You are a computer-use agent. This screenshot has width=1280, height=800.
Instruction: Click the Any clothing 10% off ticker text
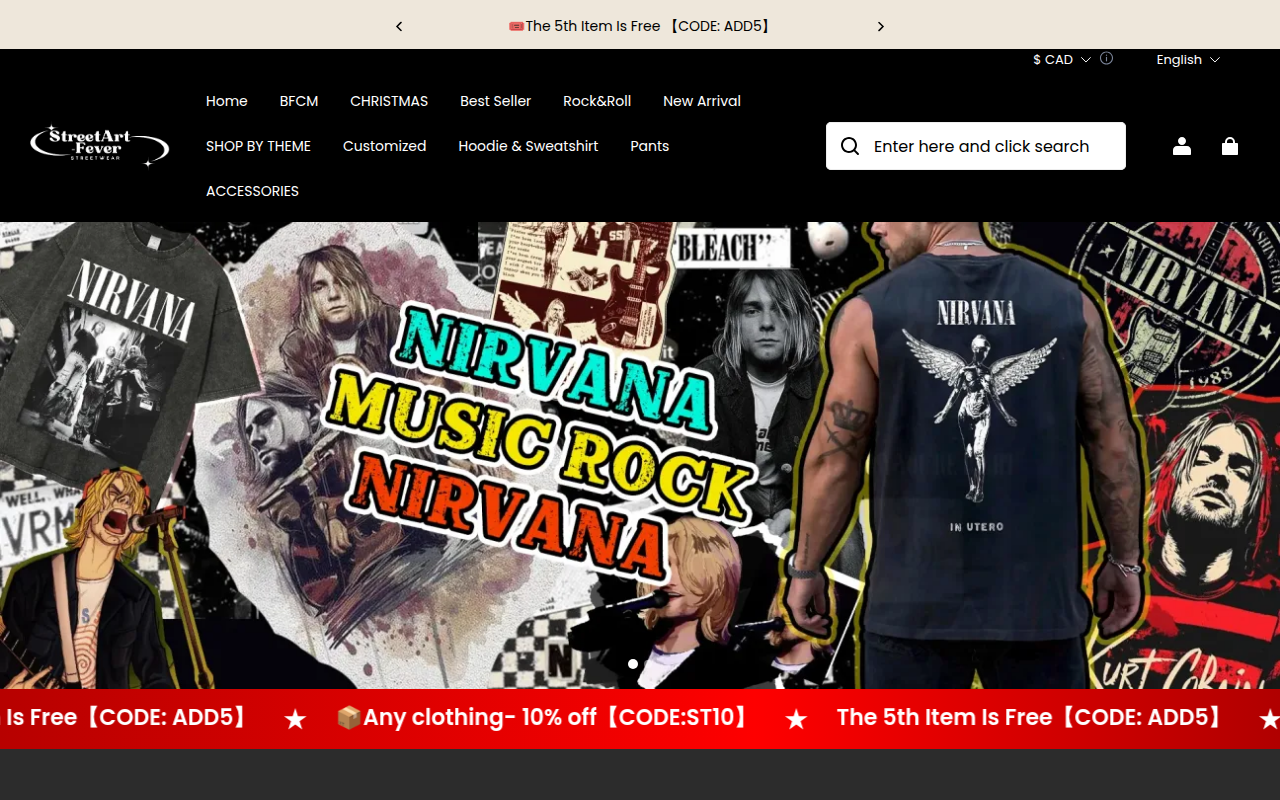[544, 718]
